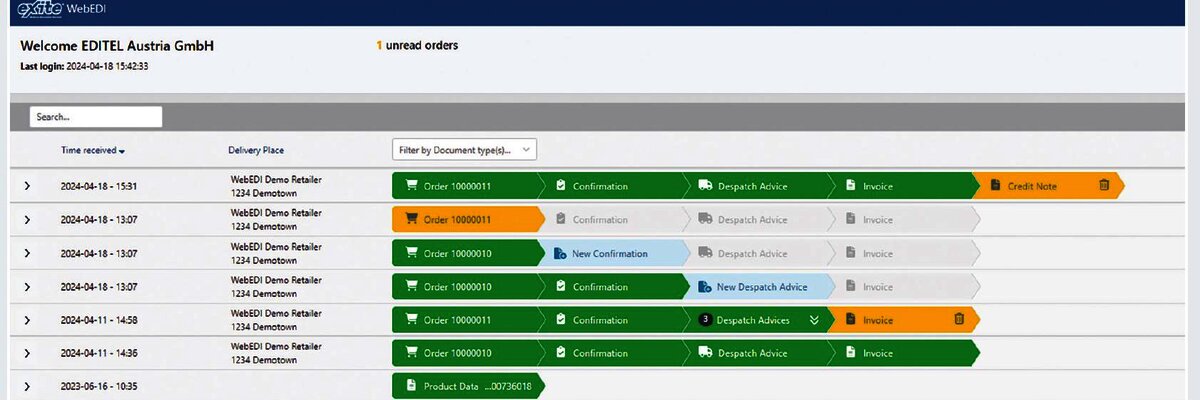Click the Search input field
1200x400 pixels.
[96, 117]
